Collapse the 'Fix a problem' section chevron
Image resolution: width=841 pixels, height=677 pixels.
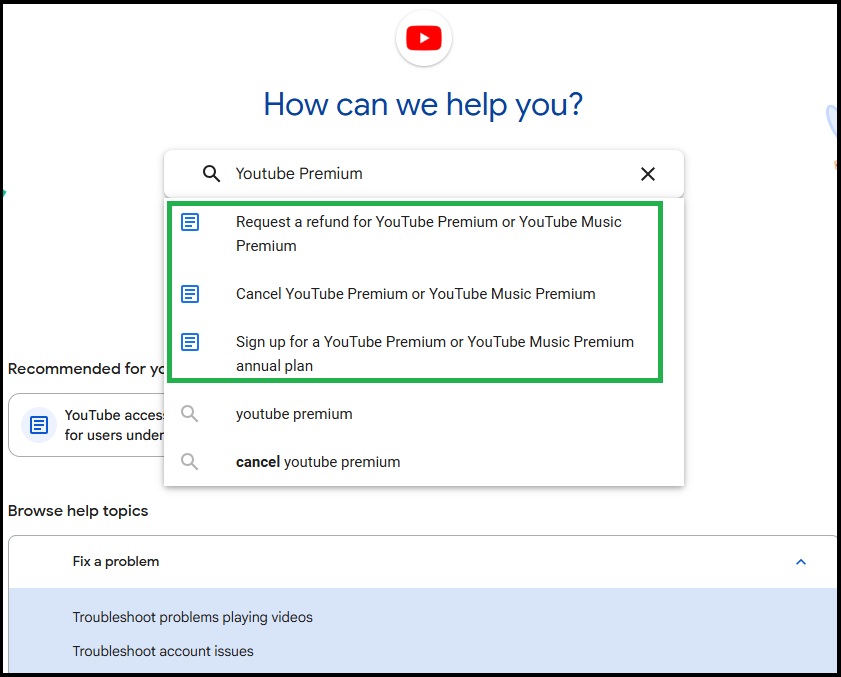pos(801,562)
